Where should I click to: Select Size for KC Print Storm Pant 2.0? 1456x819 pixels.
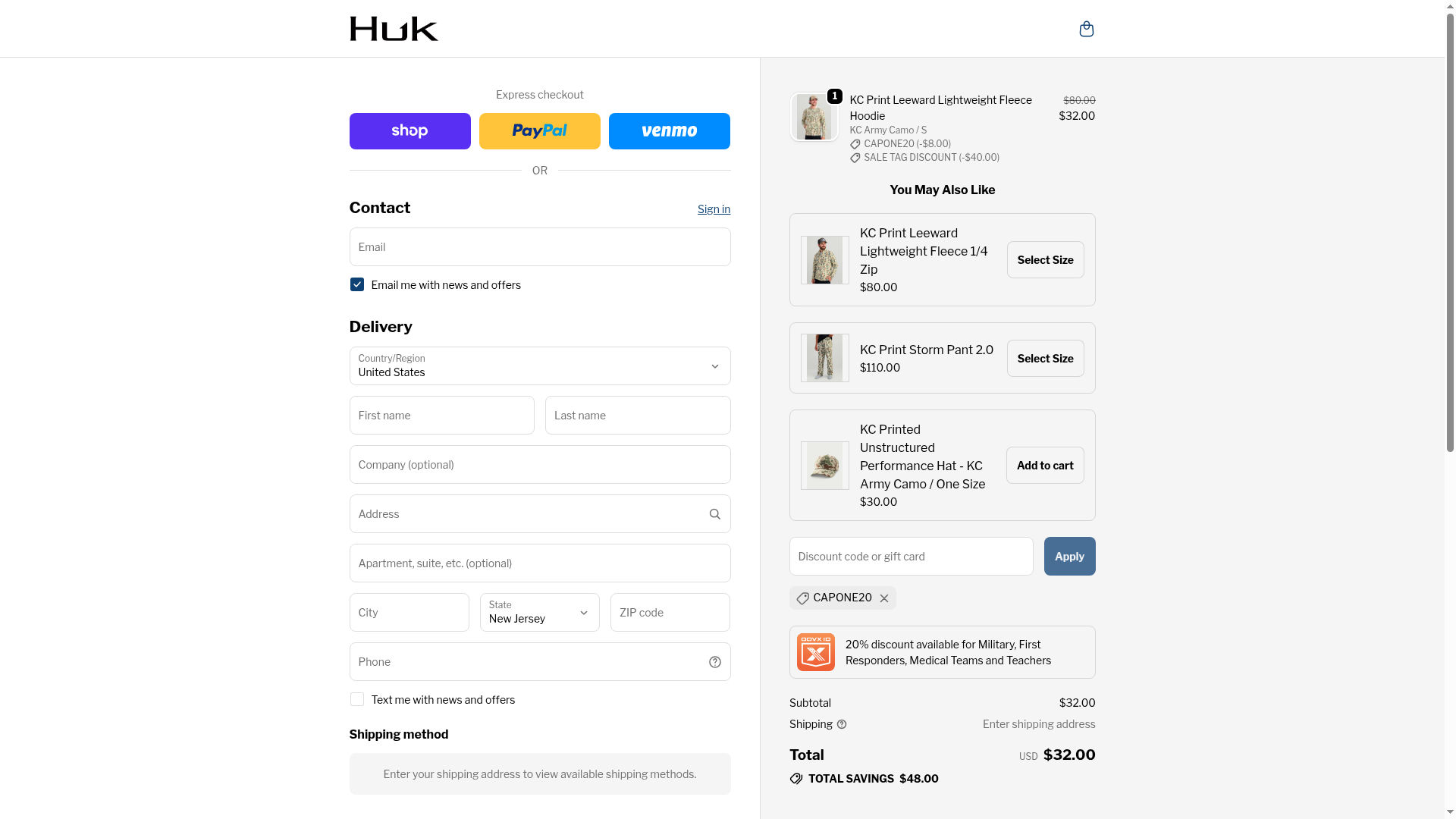(x=1045, y=358)
